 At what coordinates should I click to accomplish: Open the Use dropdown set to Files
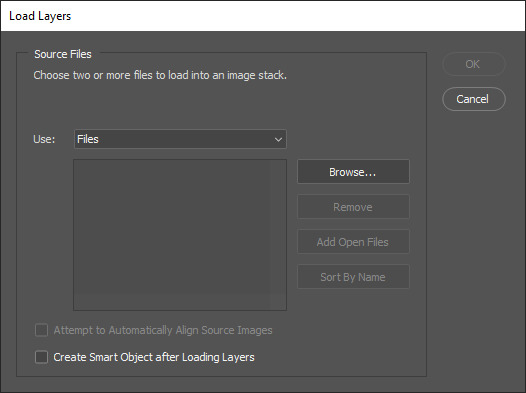tap(180, 139)
